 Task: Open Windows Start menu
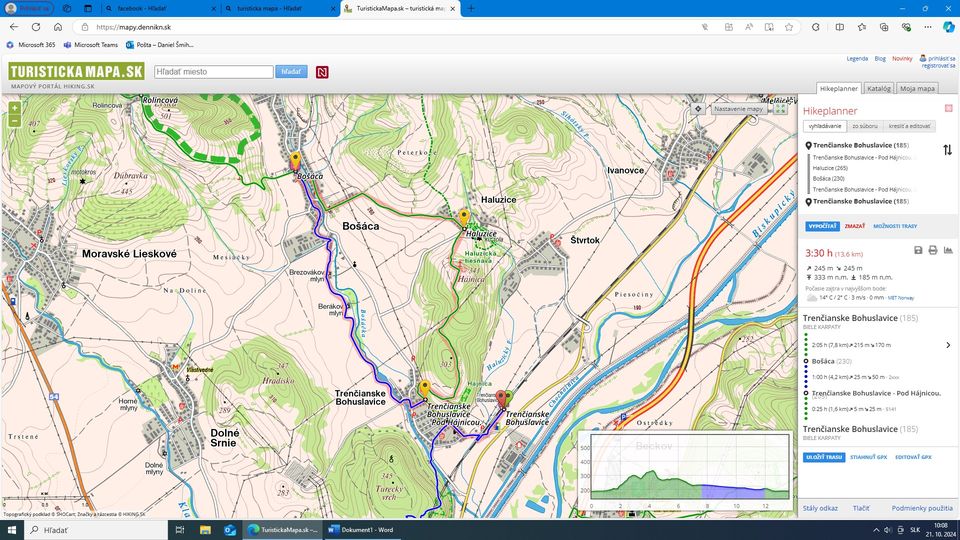(x=12, y=530)
